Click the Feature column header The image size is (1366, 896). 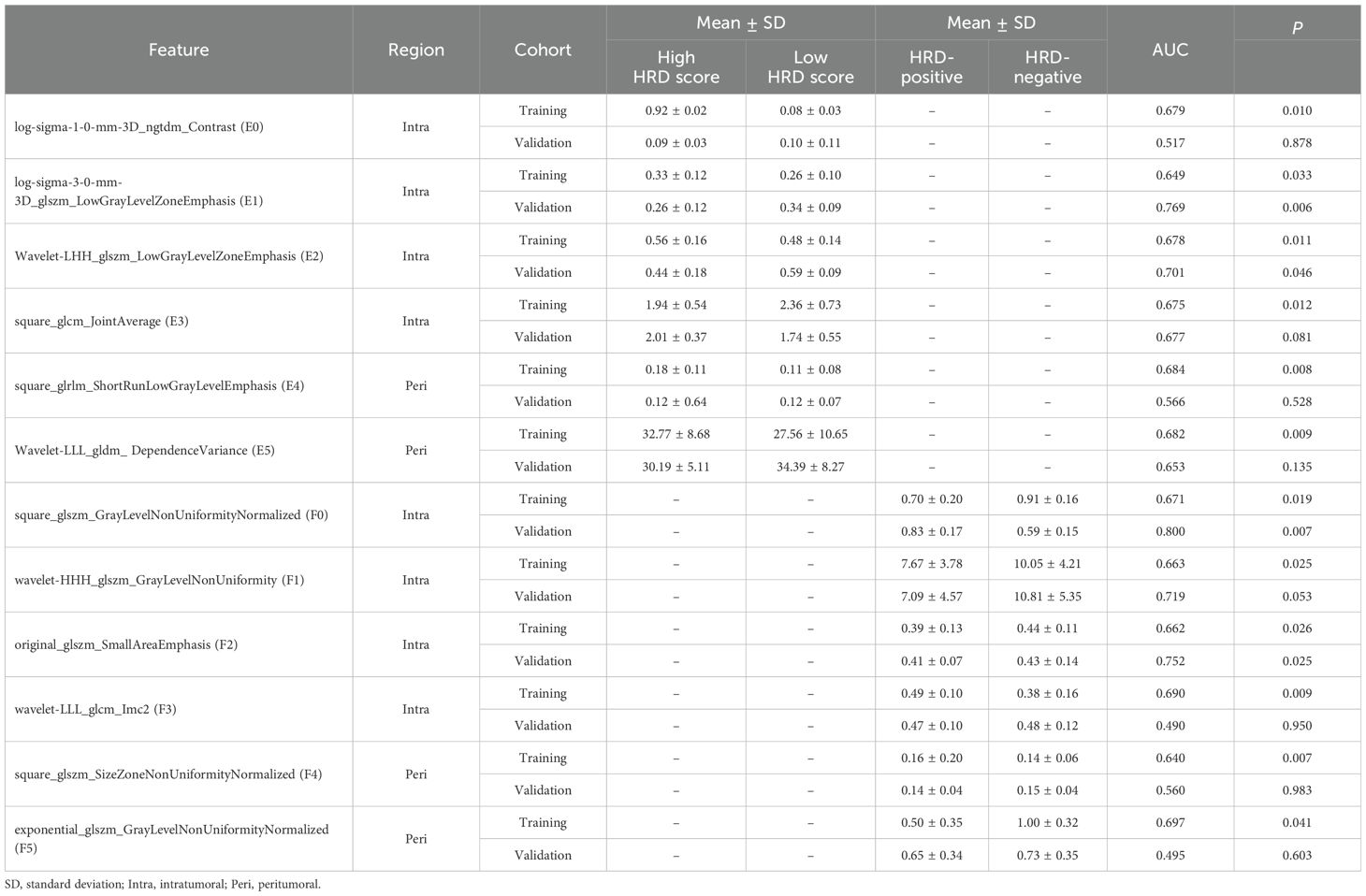179,50
